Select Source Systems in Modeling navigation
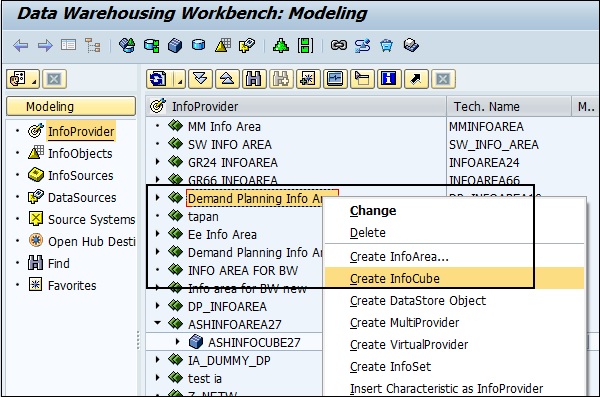The image size is (600, 397). 91,219
